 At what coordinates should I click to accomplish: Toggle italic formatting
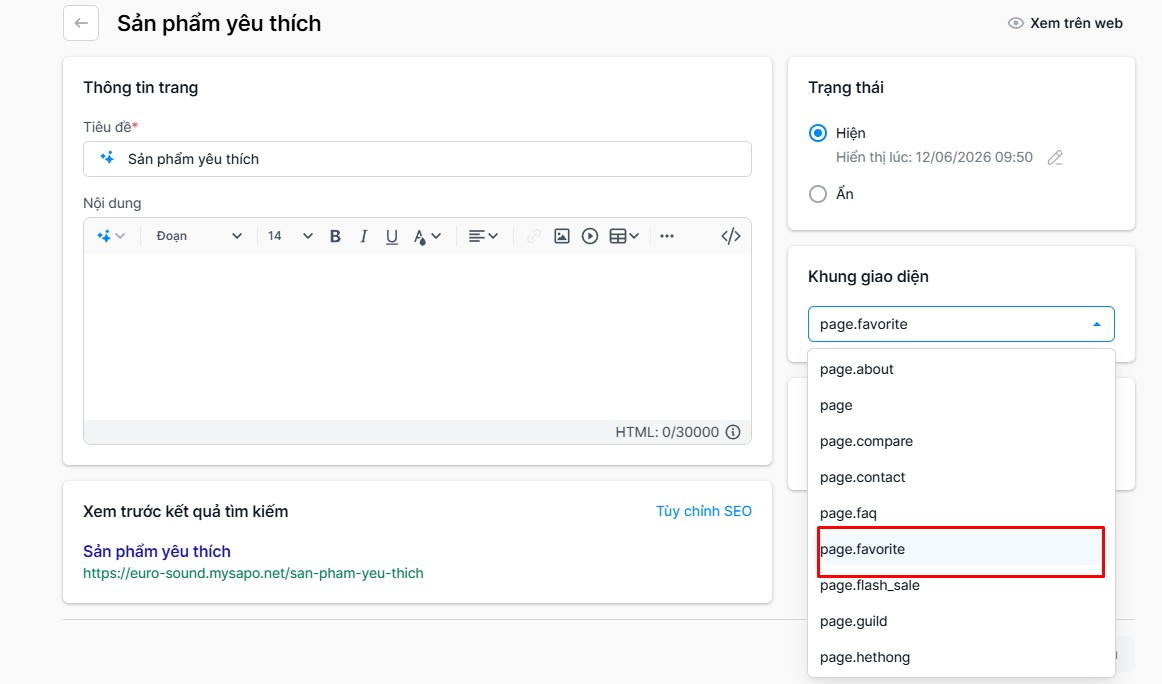coord(363,236)
